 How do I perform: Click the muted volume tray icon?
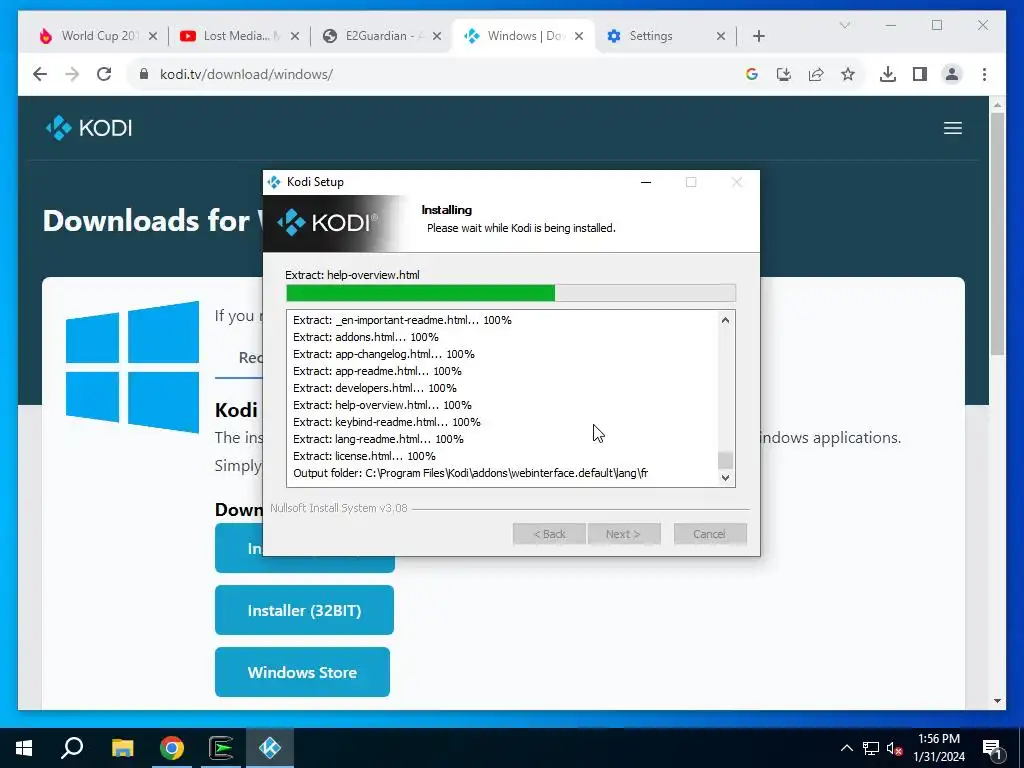tap(895, 748)
